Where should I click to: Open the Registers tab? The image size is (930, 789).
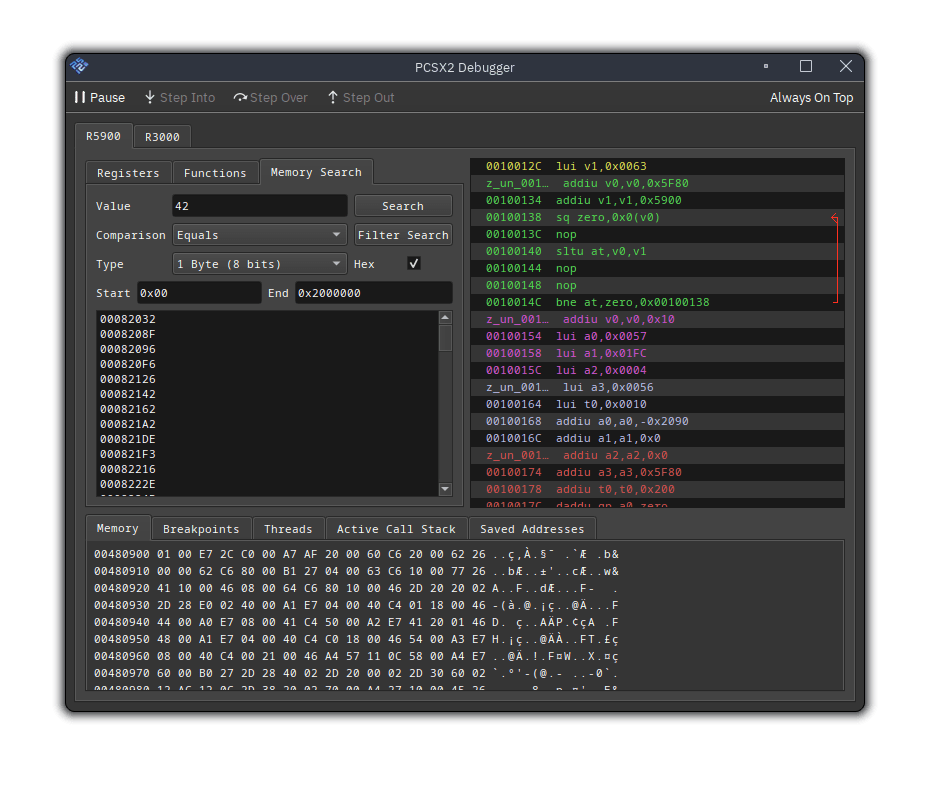pyautogui.click(x=128, y=173)
